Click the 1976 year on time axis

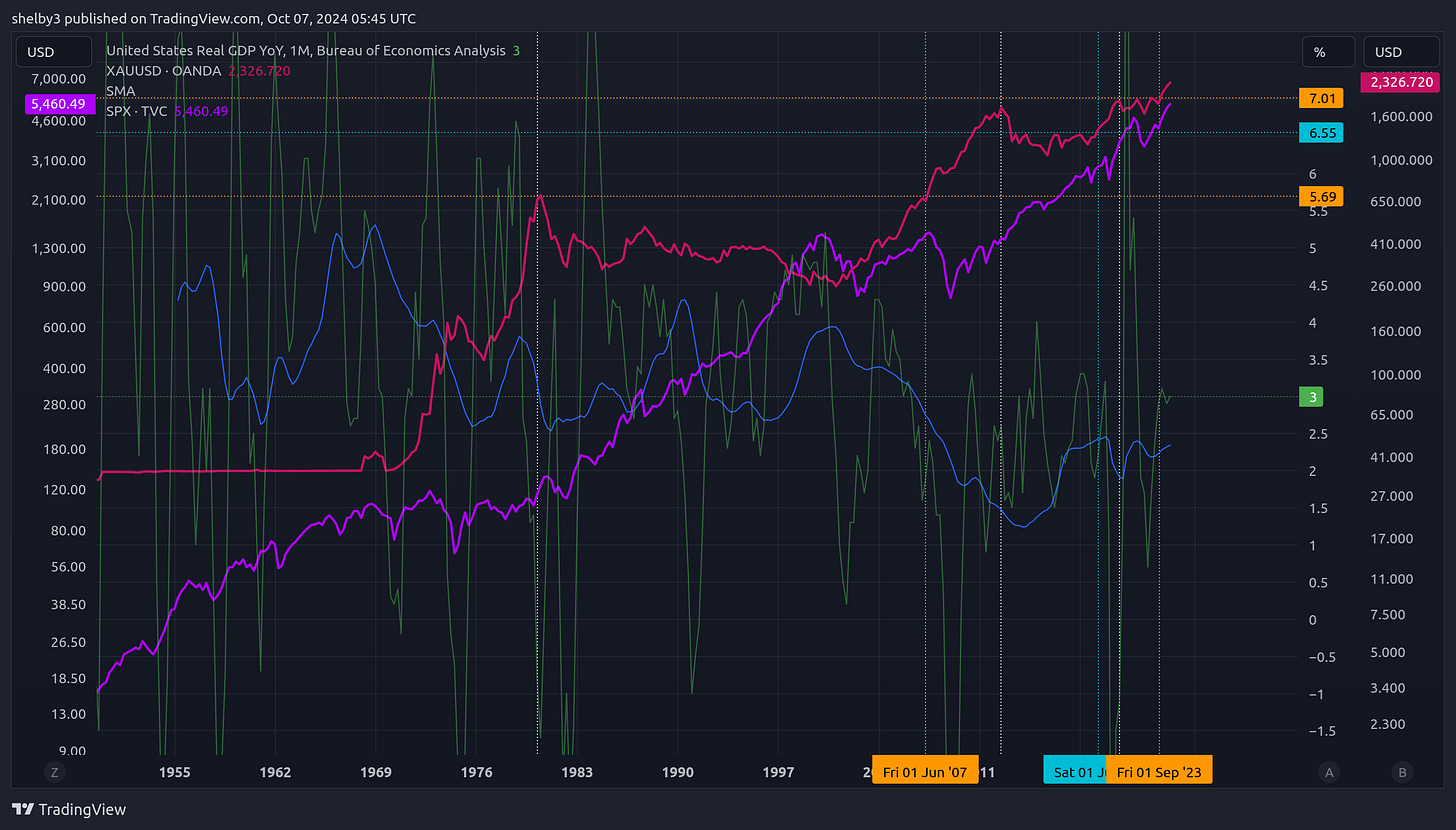(477, 772)
